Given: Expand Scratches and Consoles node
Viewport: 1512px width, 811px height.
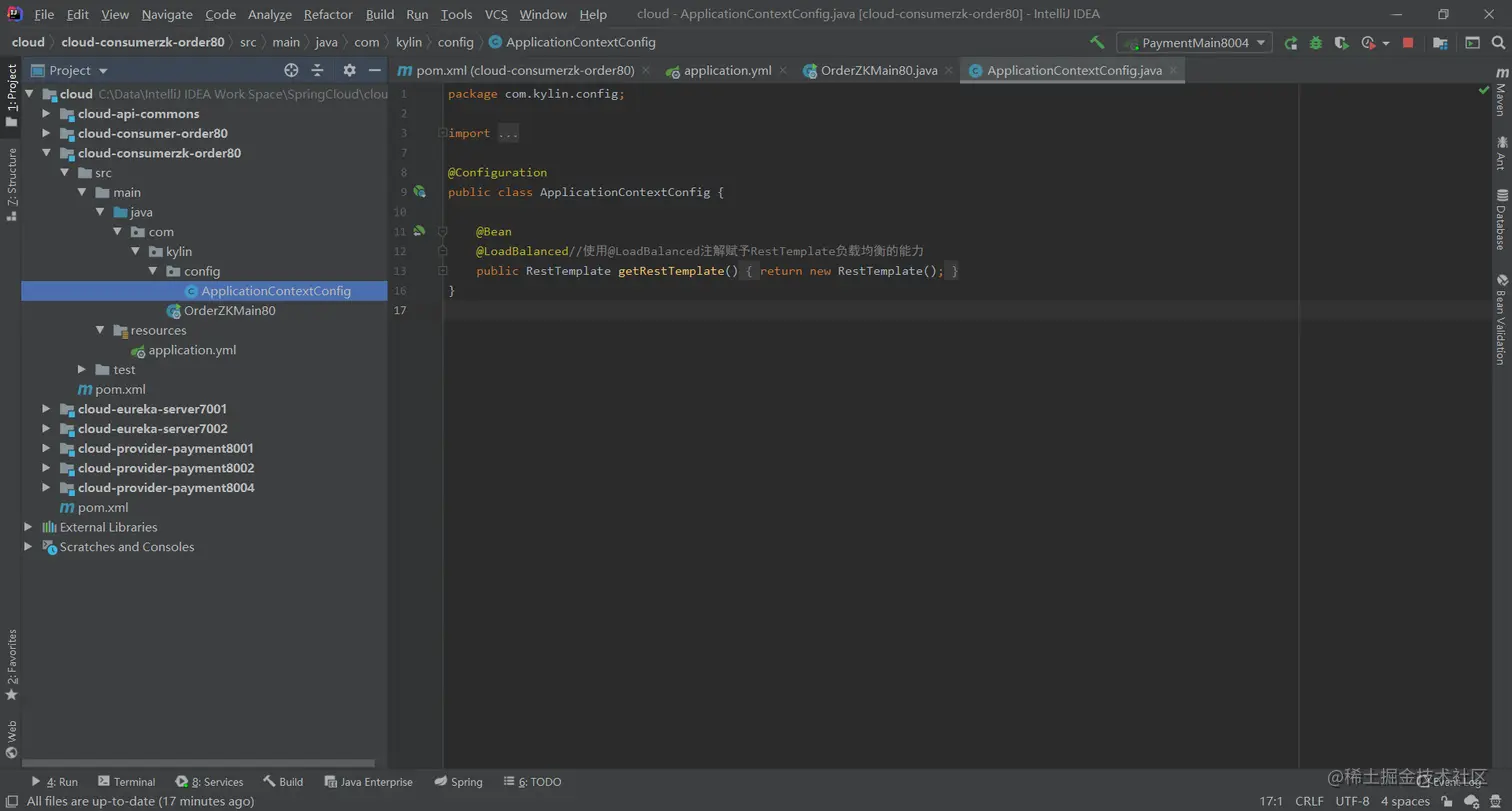Looking at the screenshot, I should pyautogui.click(x=28, y=547).
